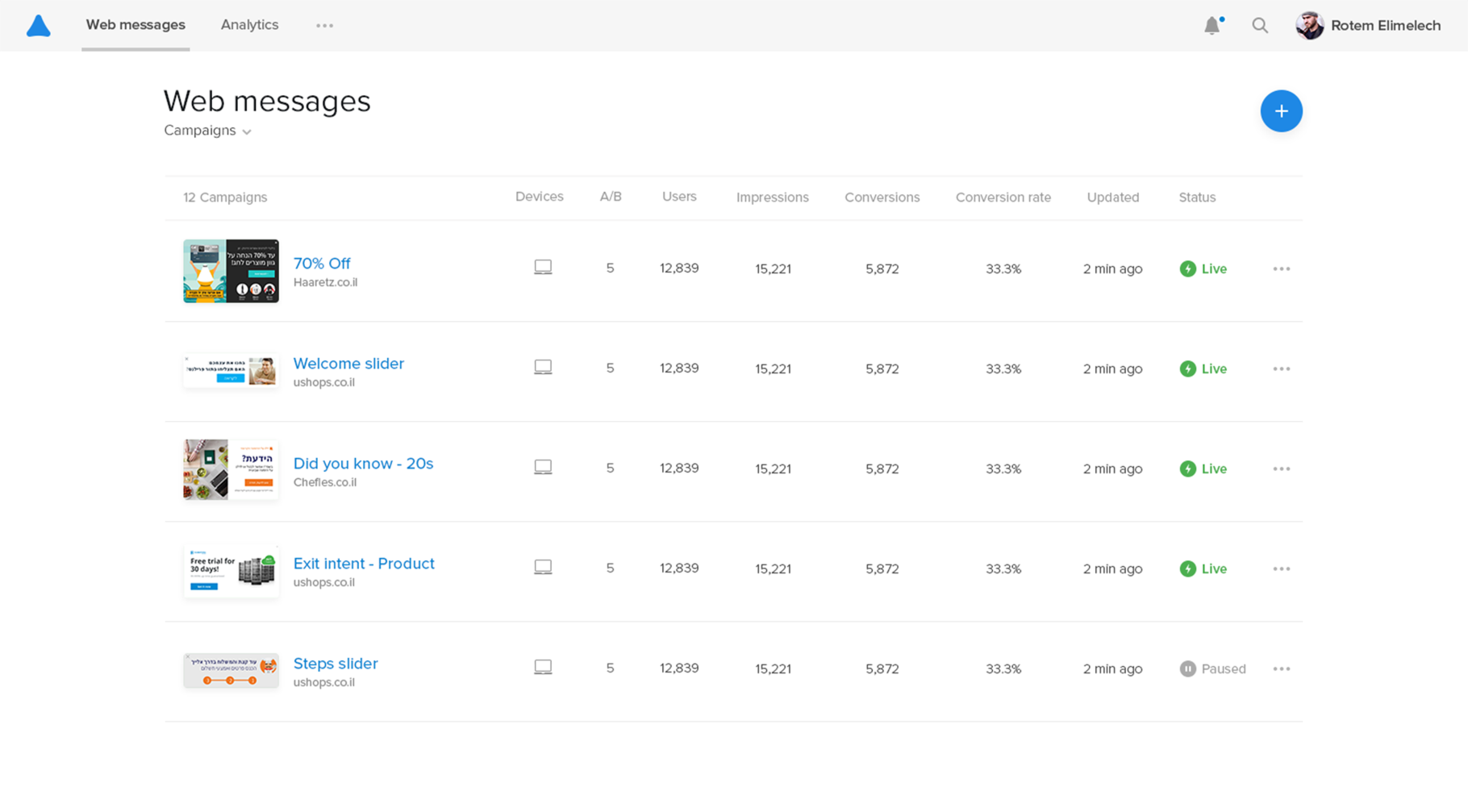Sort by the A/B column header
The image size is (1468, 812).
611,197
